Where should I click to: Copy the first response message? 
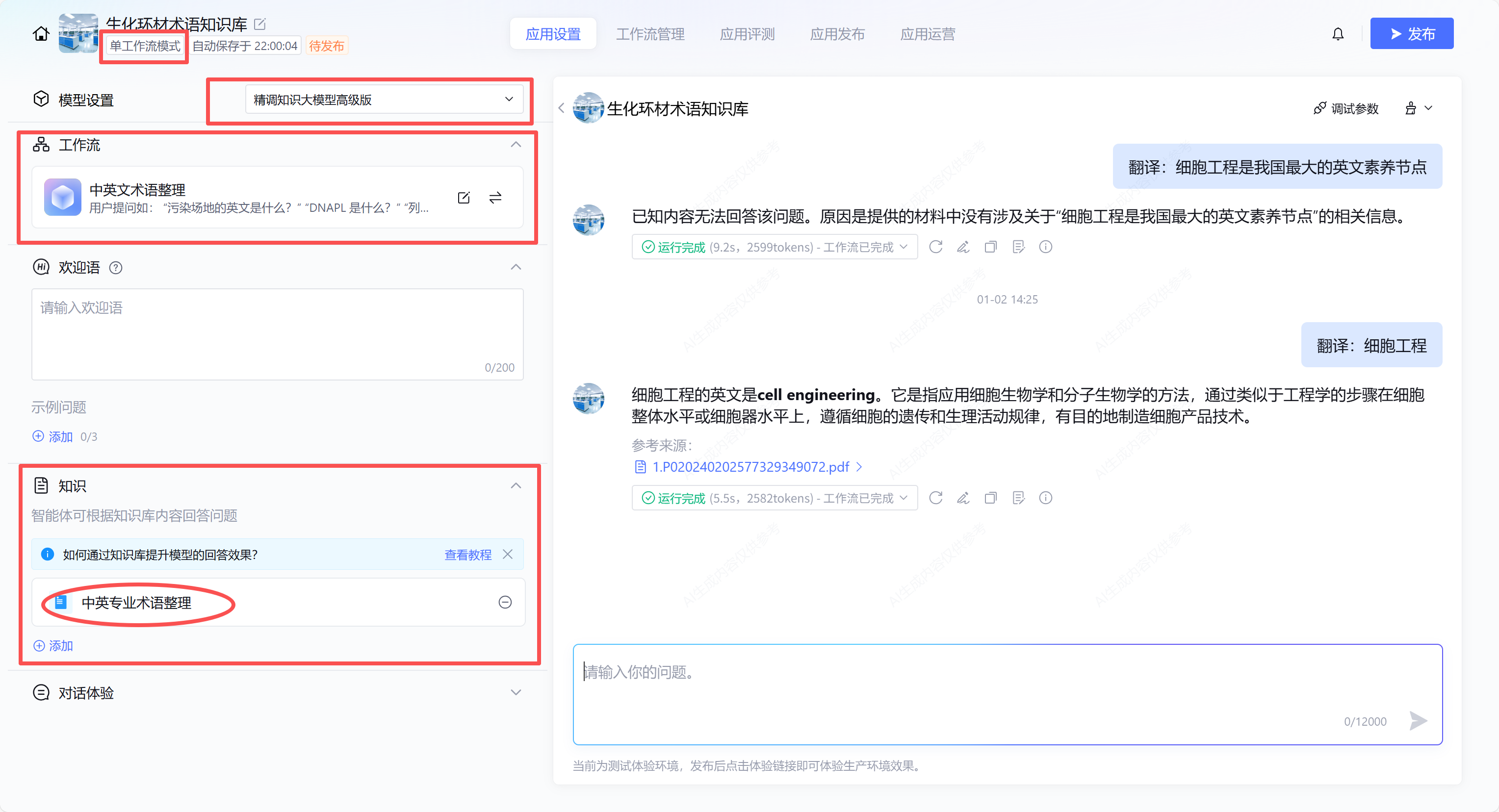click(990, 247)
